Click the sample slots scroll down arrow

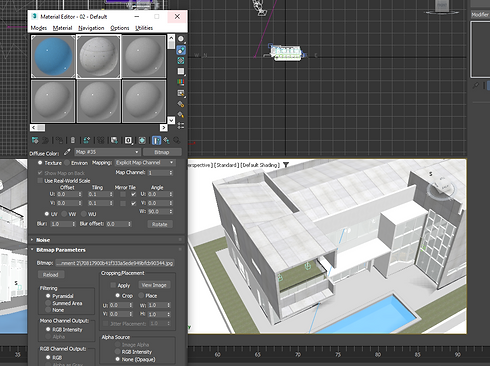[x=171, y=120]
